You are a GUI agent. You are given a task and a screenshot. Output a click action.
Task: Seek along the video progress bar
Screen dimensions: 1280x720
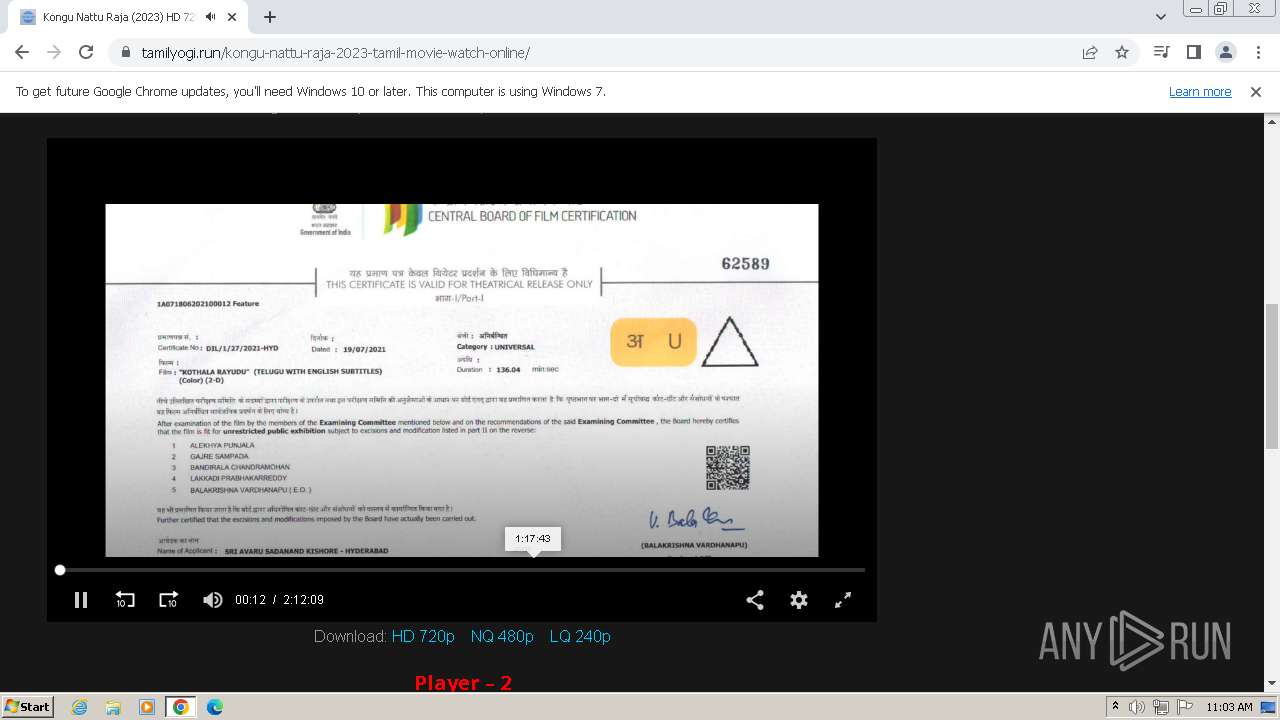(460, 570)
